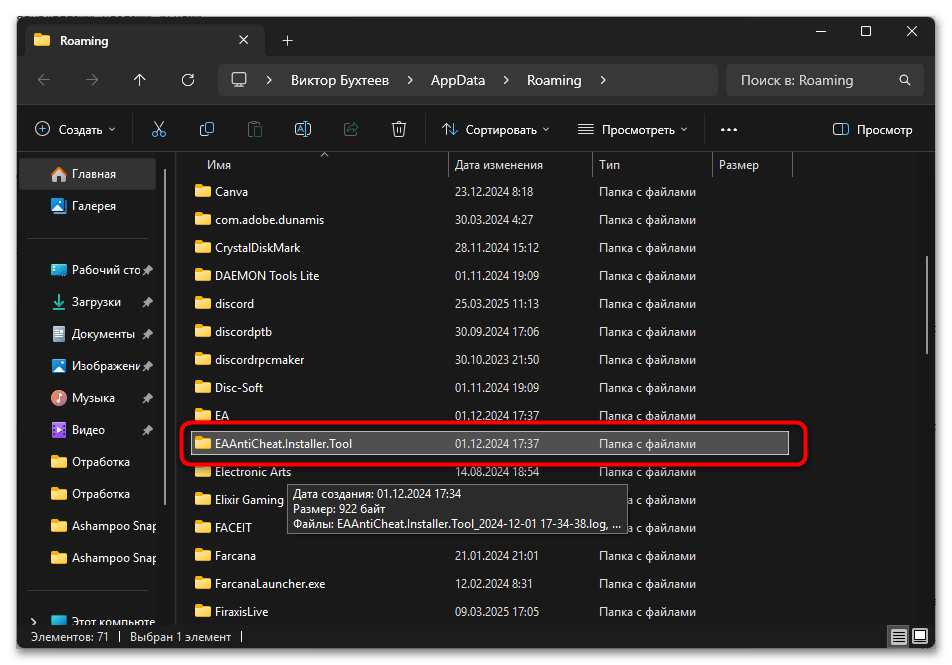952x665 pixels.
Task: Switch to details view icon in status bar
Action: 899,636
